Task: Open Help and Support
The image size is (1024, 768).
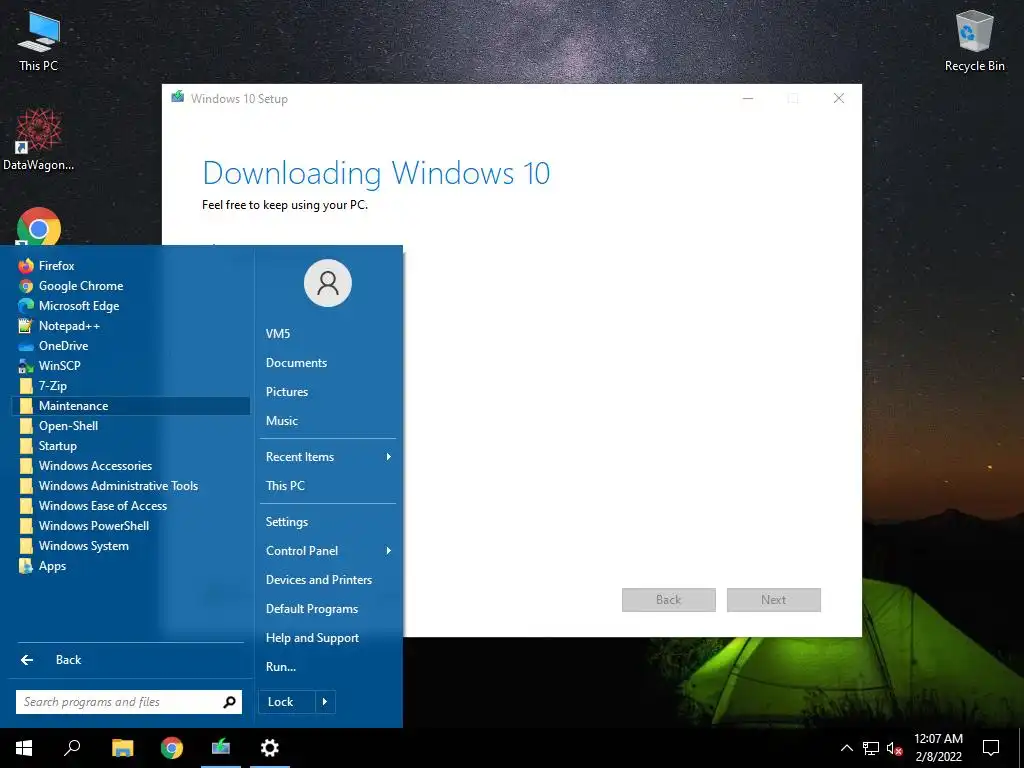Action: [312, 638]
